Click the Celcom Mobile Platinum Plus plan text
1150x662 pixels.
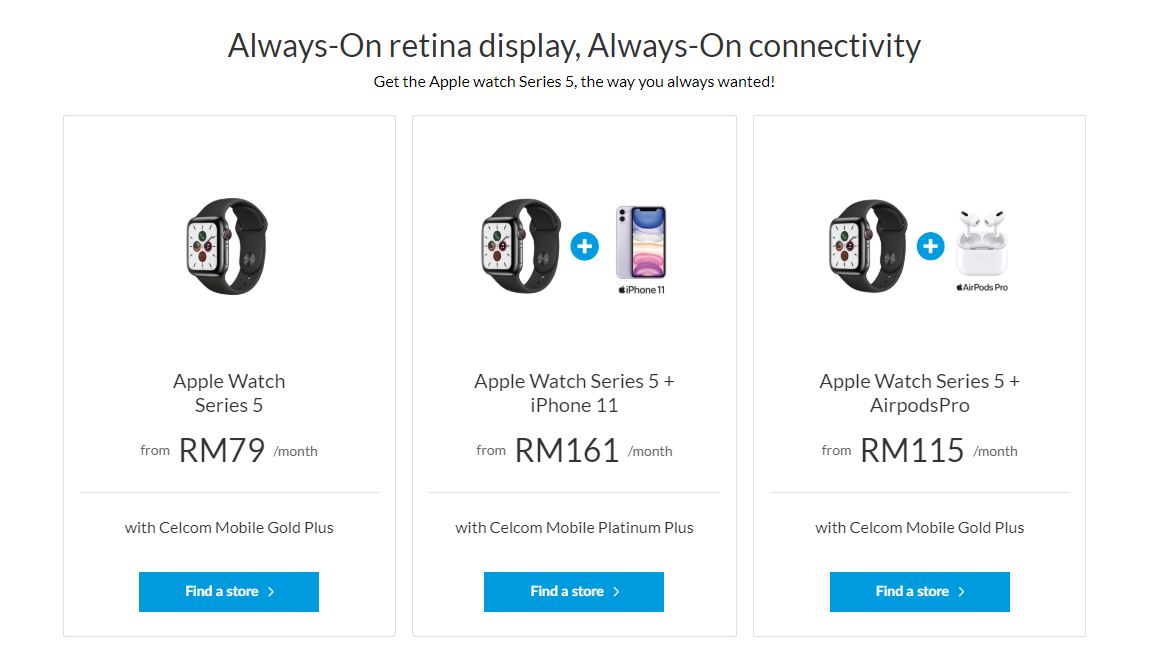tap(574, 528)
